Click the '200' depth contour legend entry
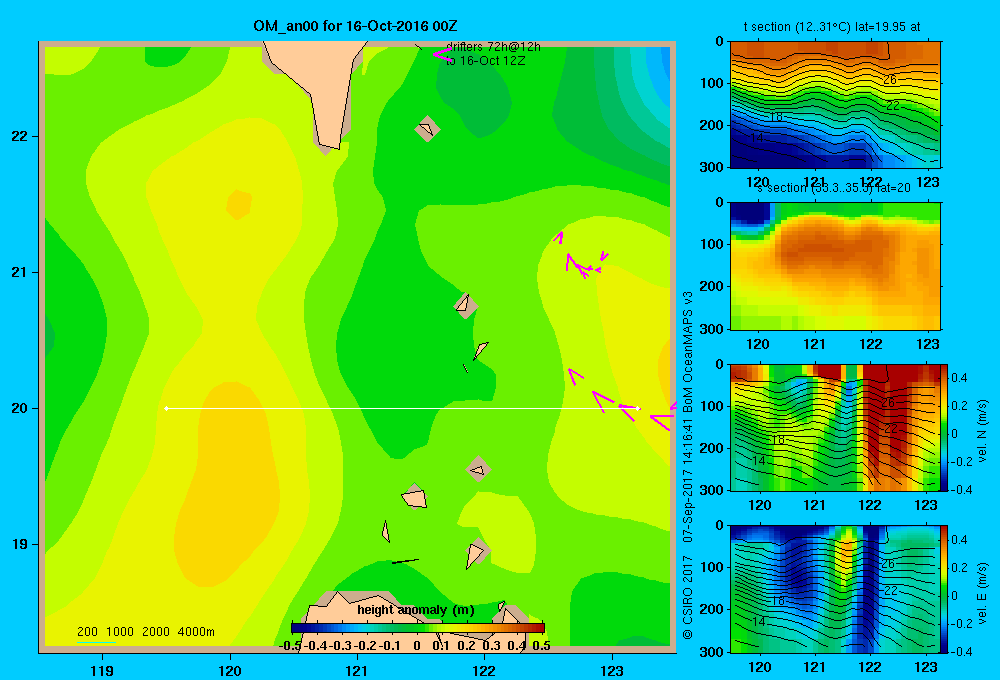This screenshot has height=680, width=1000. coord(87,632)
